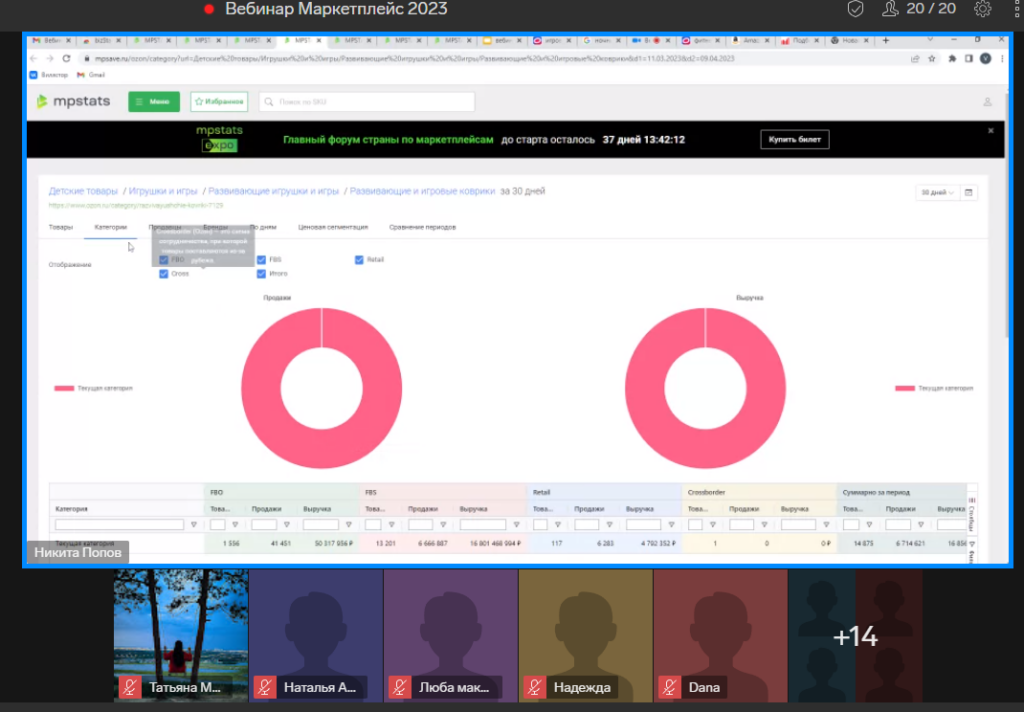Open Игрушки и игры breadcrumb link
Screen dimensions: 1024x712
pos(163,191)
